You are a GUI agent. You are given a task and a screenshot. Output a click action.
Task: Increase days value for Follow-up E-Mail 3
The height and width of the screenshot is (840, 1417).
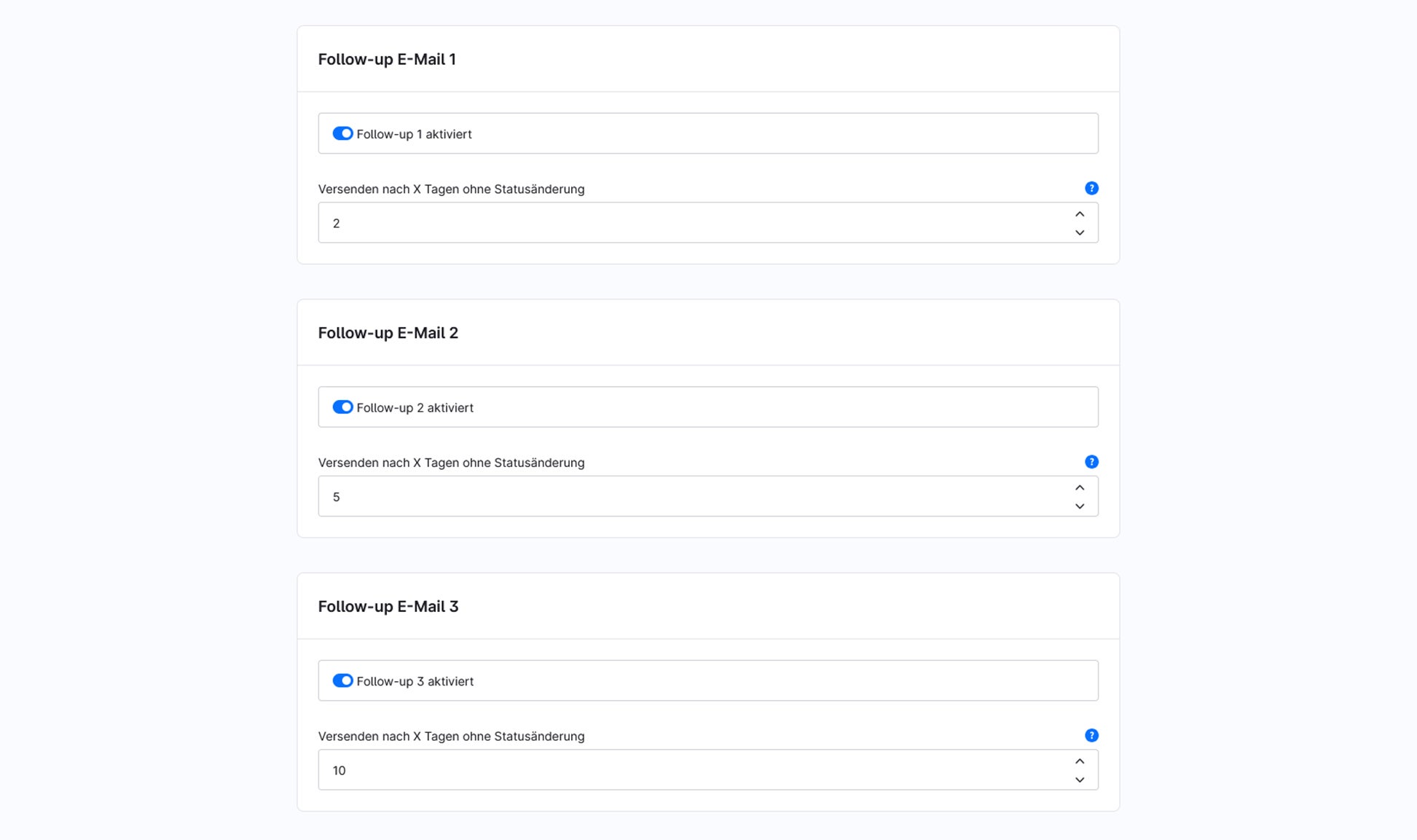point(1080,761)
